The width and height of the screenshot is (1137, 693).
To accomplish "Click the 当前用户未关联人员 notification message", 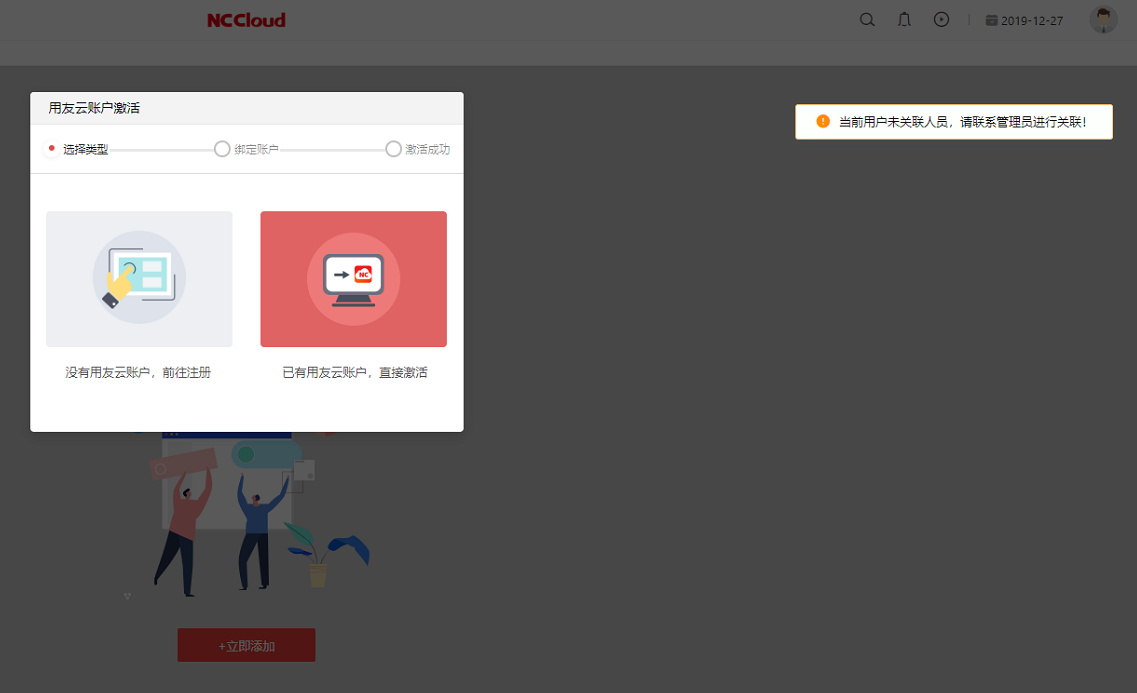I will tap(962, 122).
